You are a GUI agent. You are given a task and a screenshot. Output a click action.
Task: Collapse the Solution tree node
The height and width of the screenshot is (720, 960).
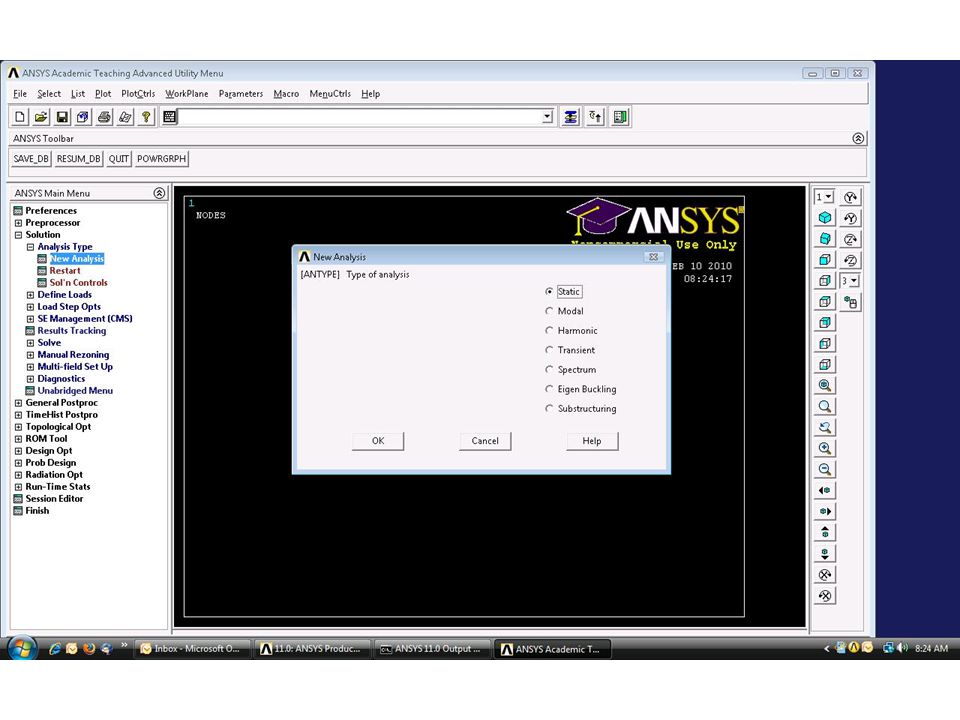18,235
